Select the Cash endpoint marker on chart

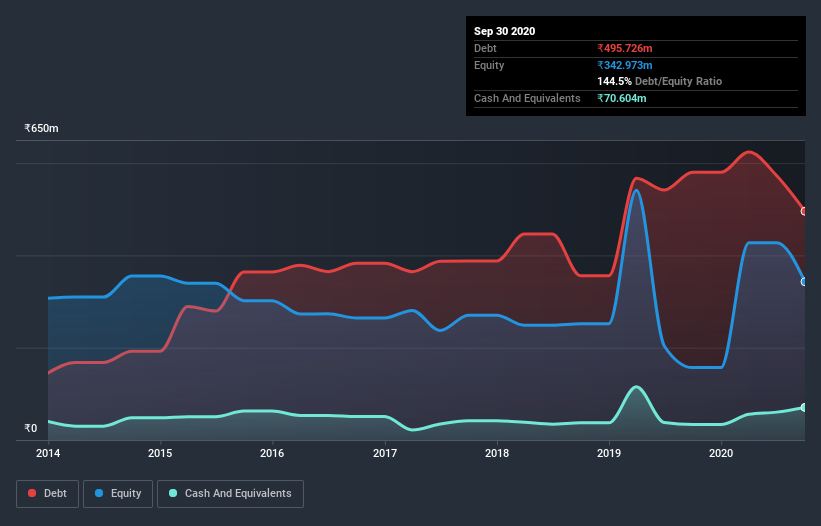(804, 407)
